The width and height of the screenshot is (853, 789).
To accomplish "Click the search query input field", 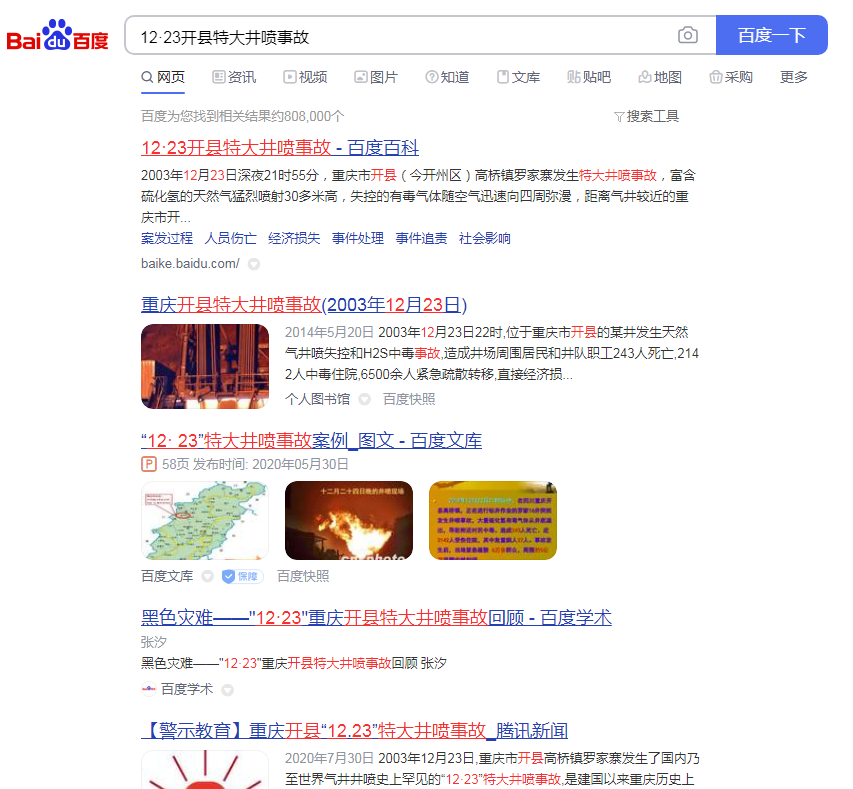I will click(400, 36).
